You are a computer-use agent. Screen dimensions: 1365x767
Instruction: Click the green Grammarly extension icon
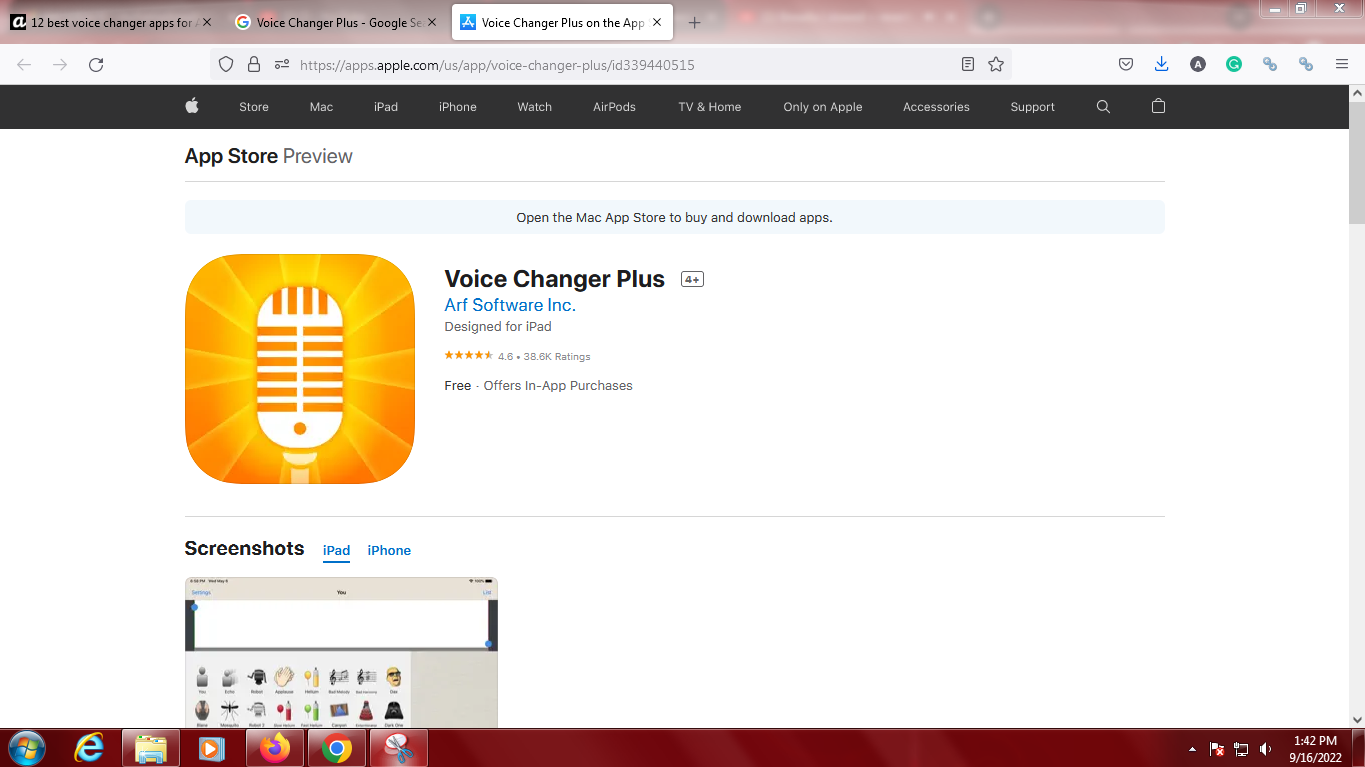[1234, 64]
